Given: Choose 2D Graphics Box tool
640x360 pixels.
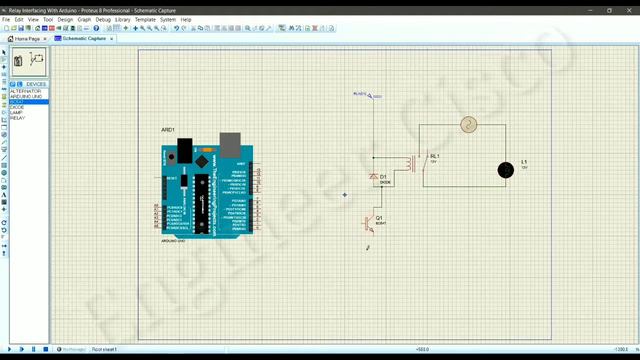Looking at the screenshot, I should click(4, 165).
